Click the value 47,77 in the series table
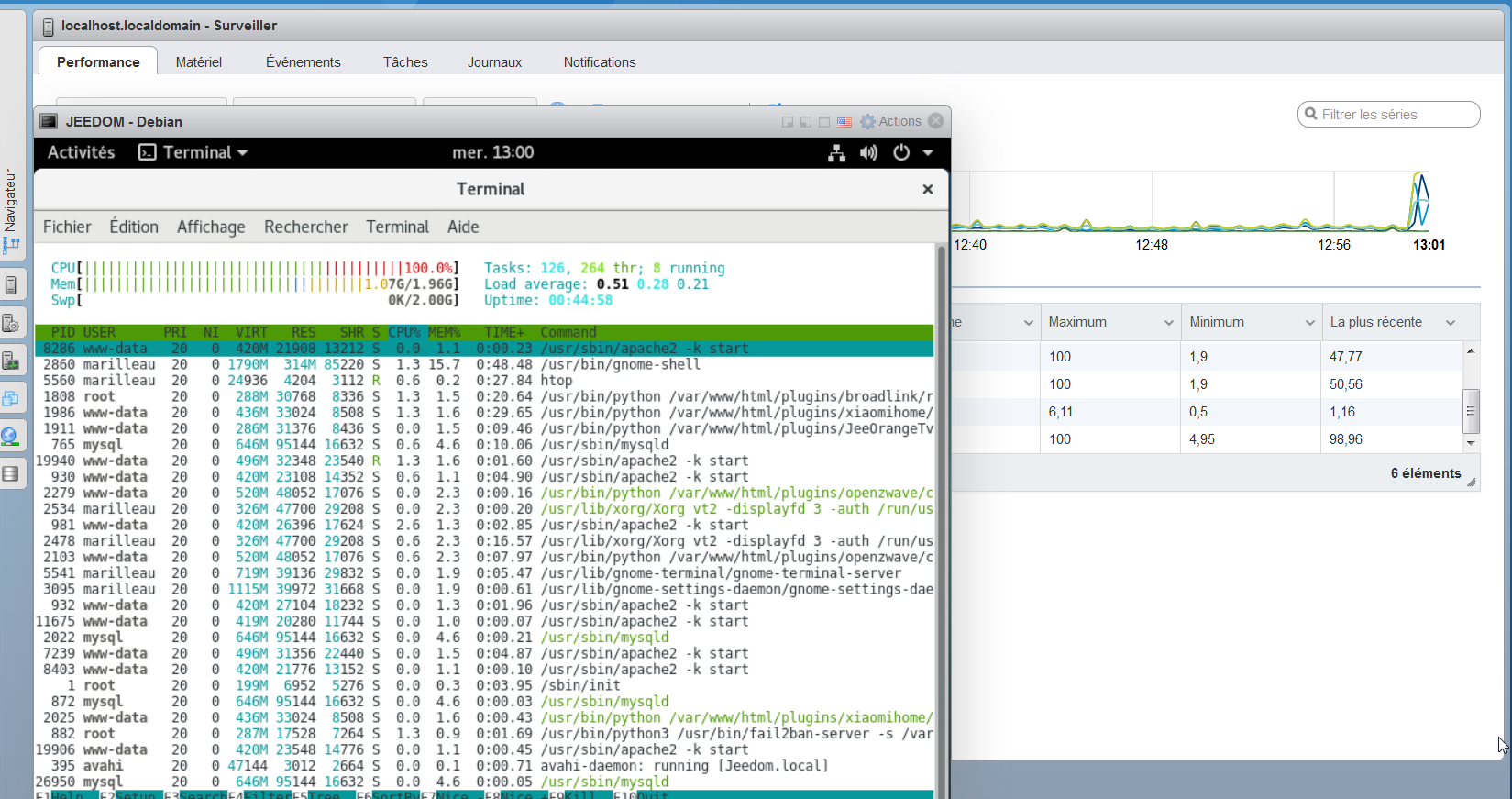 tap(1346, 357)
